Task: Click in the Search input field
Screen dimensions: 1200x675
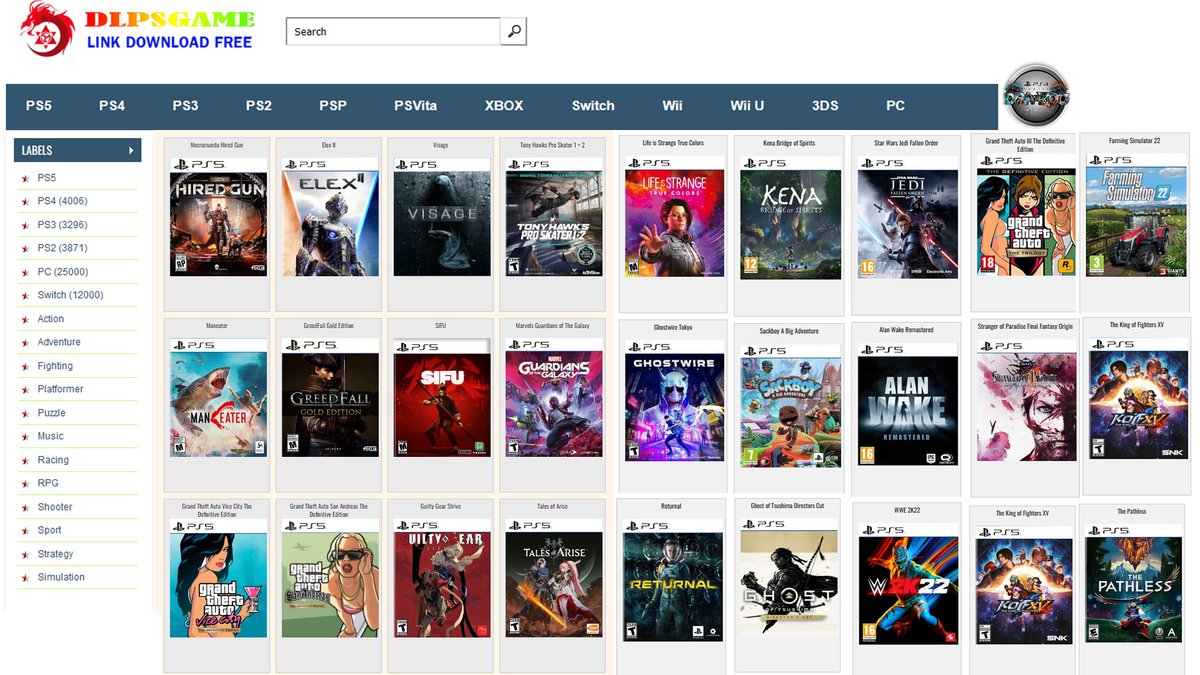Action: pyautogui.click(x=393, y=31)
